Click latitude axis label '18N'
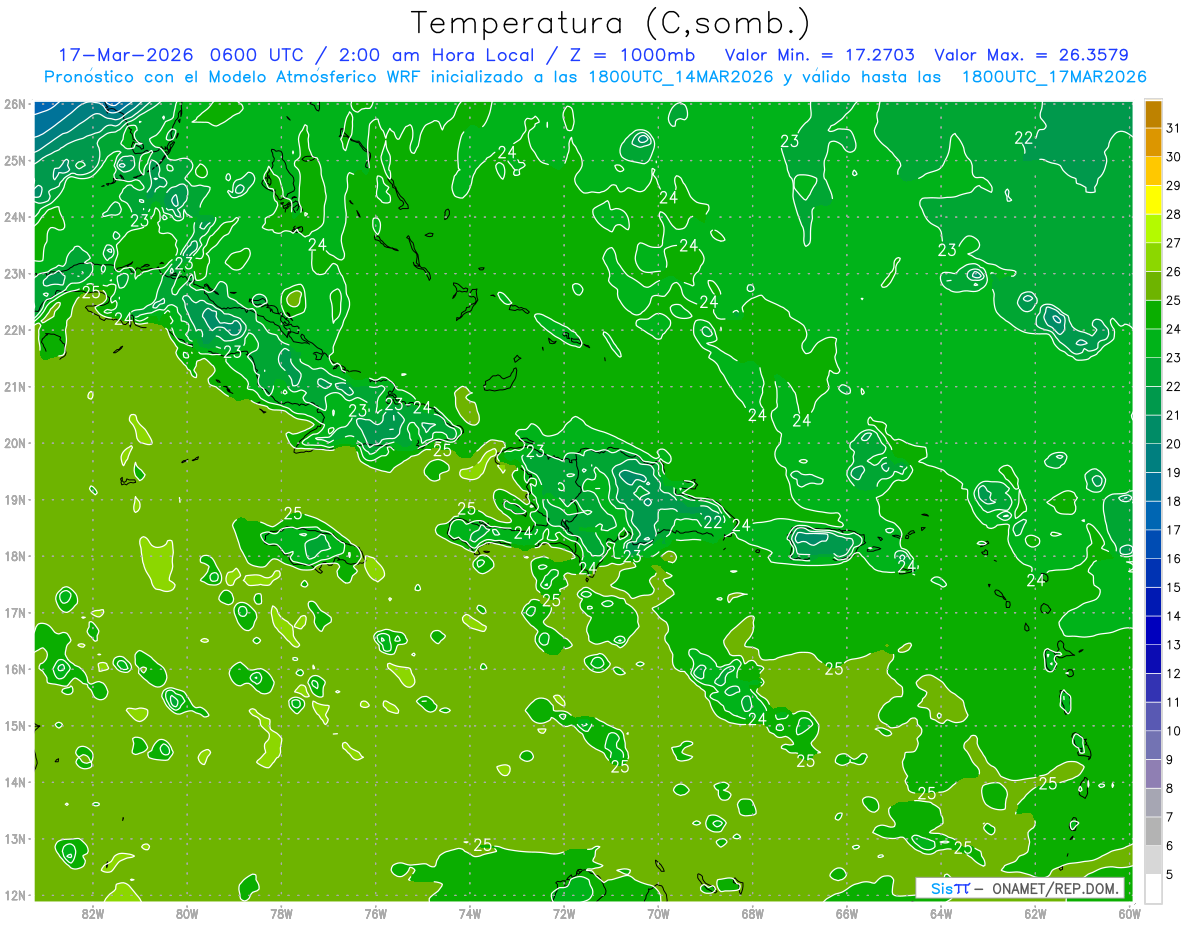The image size is (1200, 927). point(14,556)
